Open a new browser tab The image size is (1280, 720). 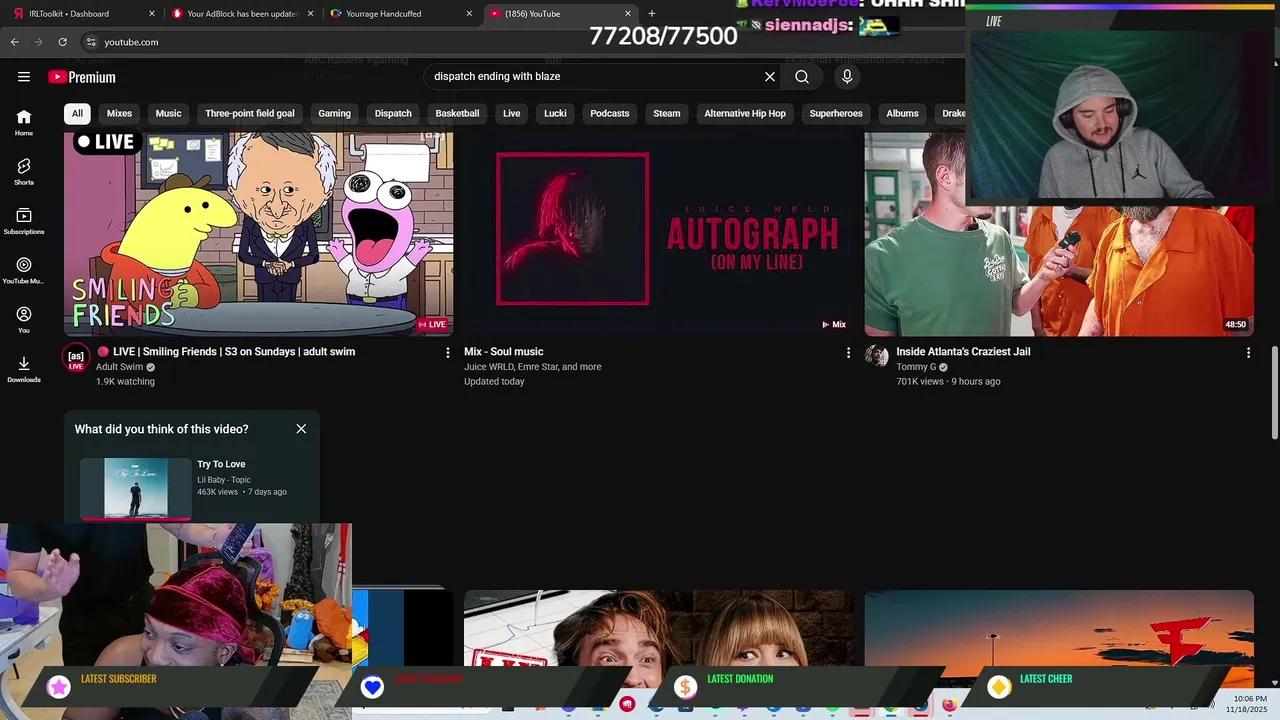(652, 13)
